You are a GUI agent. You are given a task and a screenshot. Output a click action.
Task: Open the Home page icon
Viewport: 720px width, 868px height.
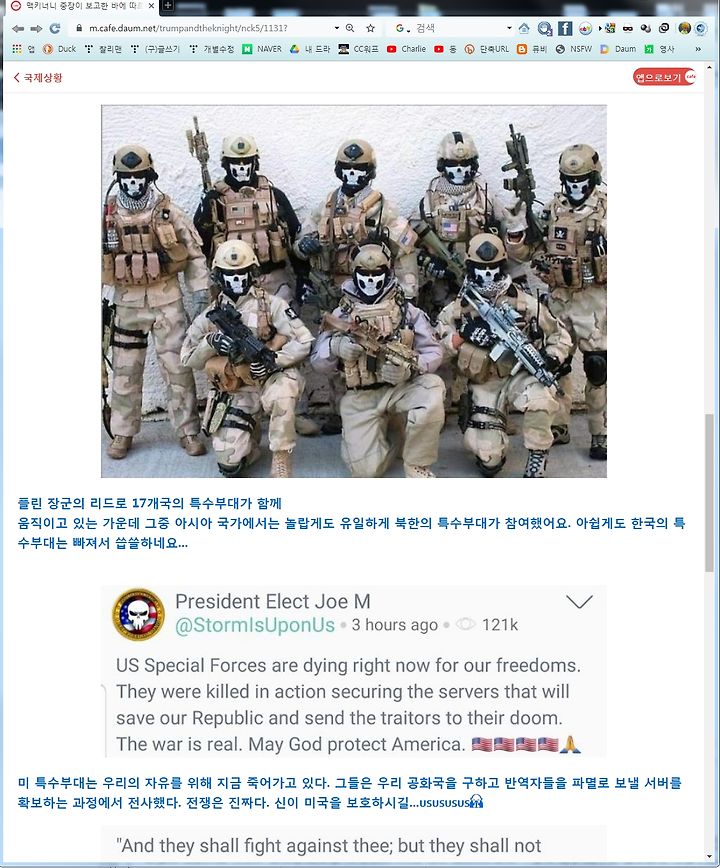click(x=524, y=28)
